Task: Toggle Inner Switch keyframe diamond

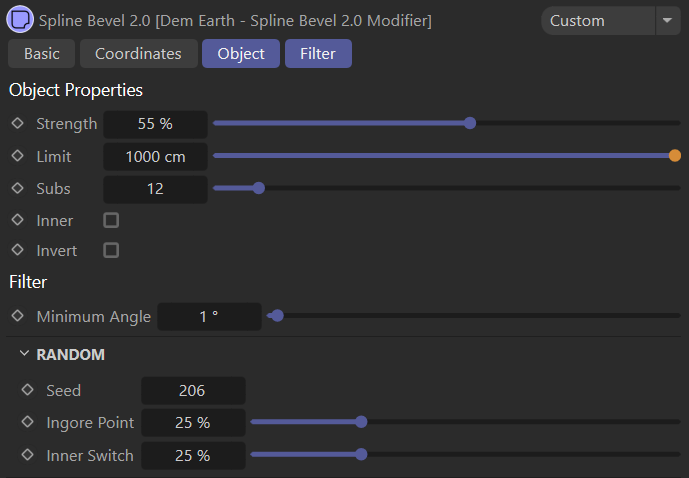Action: (28, 454)
